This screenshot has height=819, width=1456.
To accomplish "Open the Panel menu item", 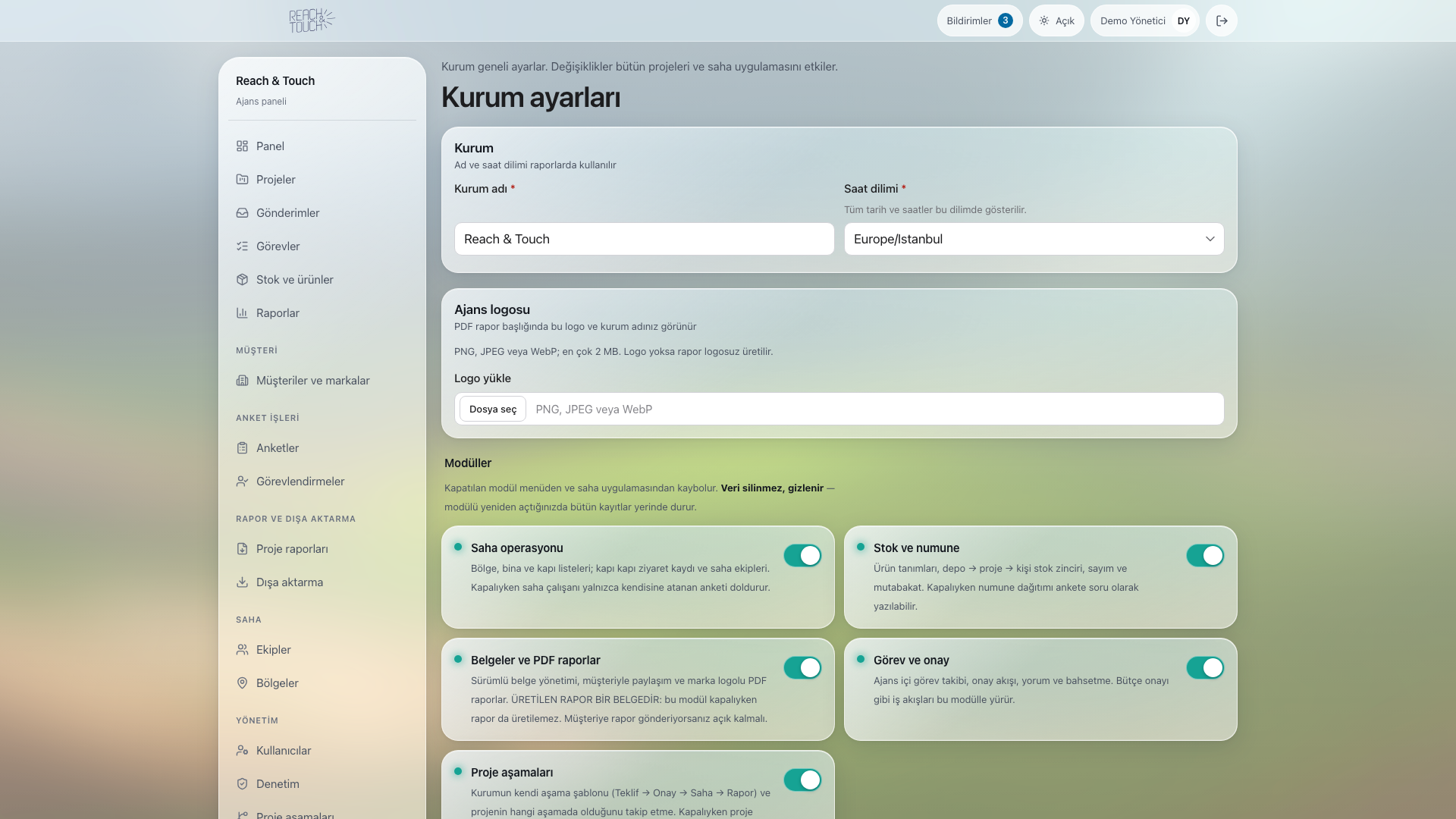I will click(322, 146).
